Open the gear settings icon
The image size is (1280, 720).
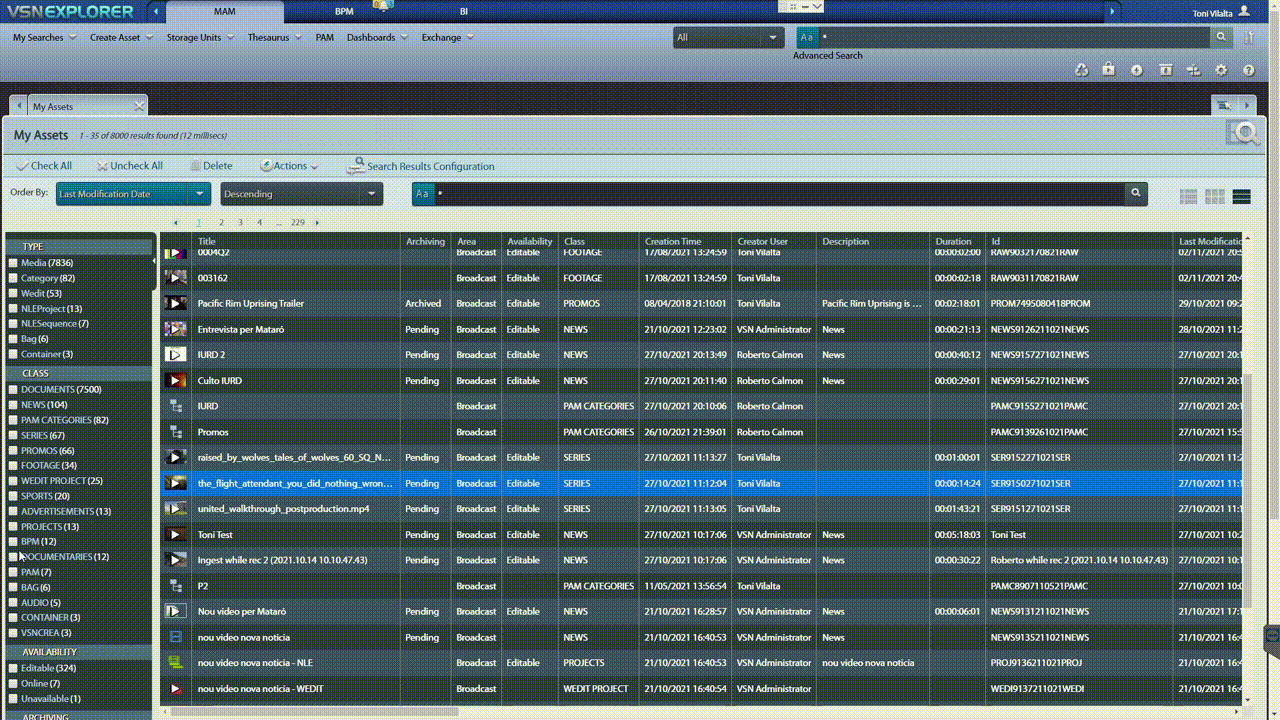(x=1221, y=70)
